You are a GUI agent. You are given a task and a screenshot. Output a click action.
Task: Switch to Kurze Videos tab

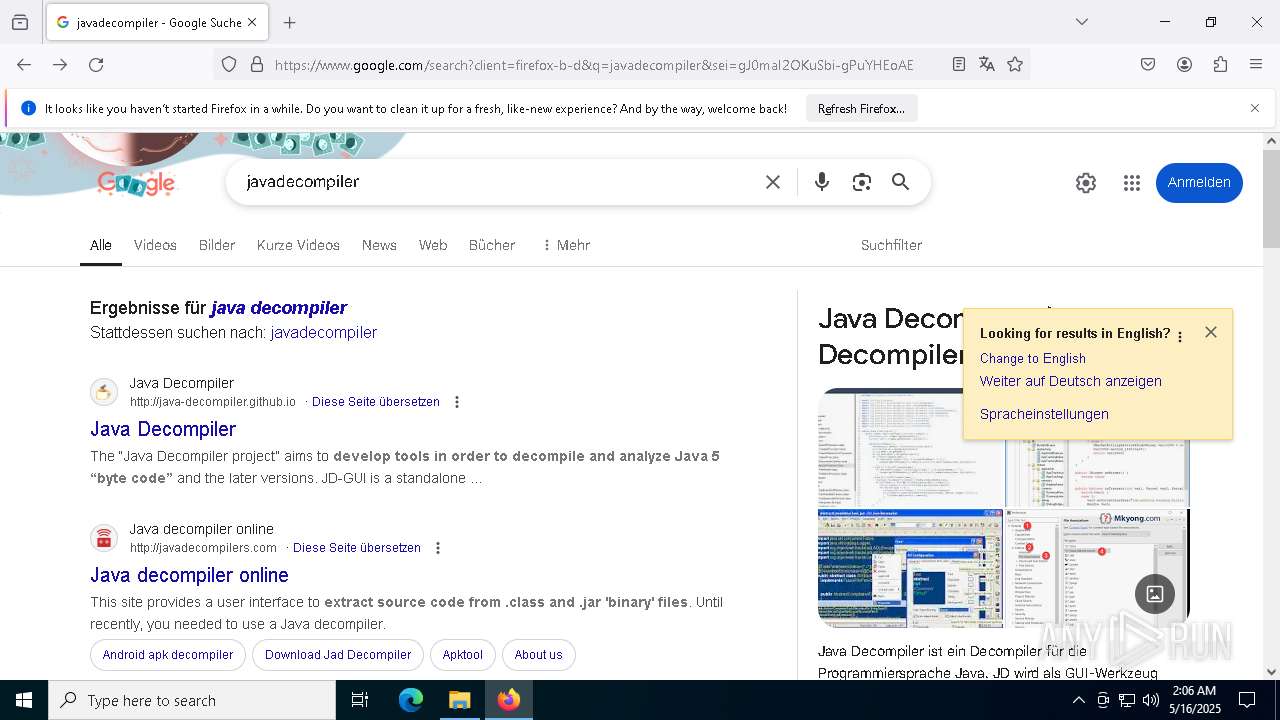pyautogui.click(x=298, y=245)
